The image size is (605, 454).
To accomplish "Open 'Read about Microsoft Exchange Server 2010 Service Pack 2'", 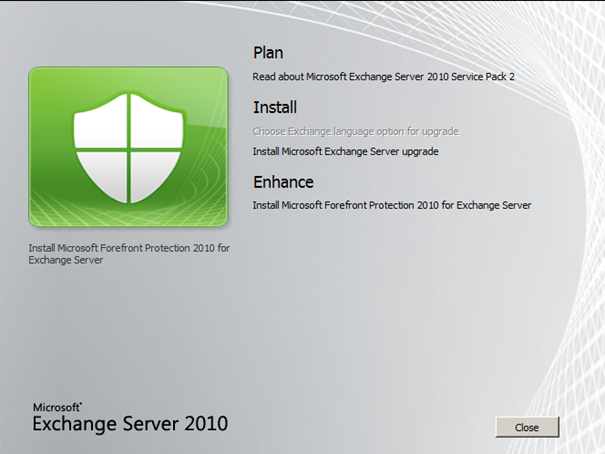I will click(384, 77).
